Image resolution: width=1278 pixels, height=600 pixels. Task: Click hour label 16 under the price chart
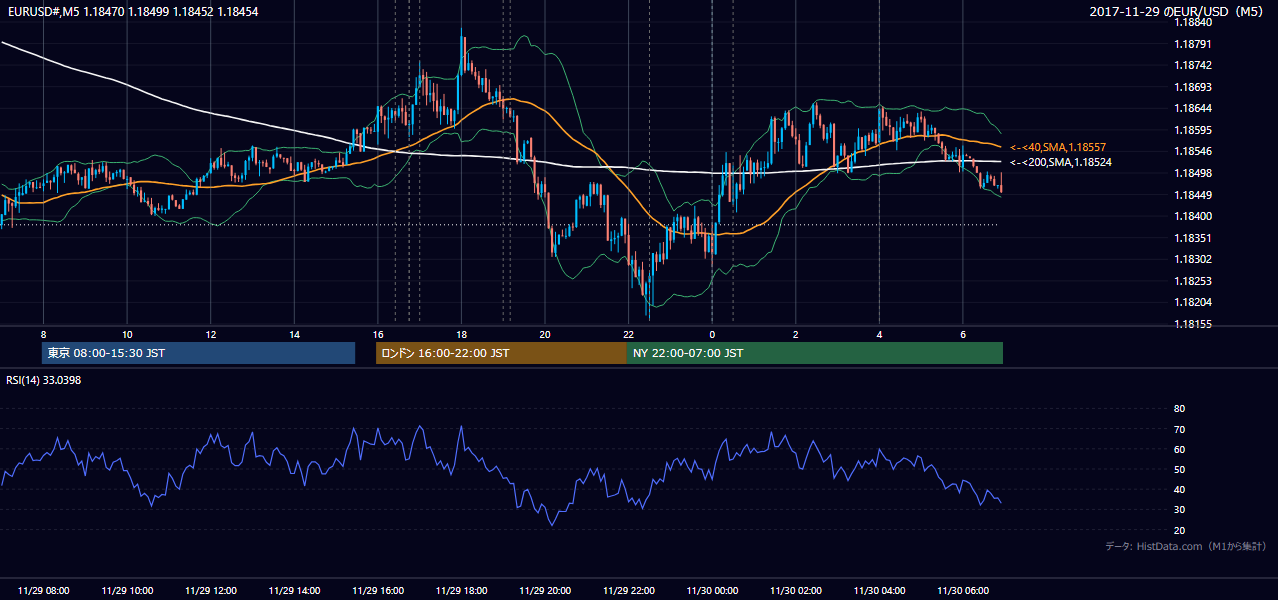coord(378,334)
